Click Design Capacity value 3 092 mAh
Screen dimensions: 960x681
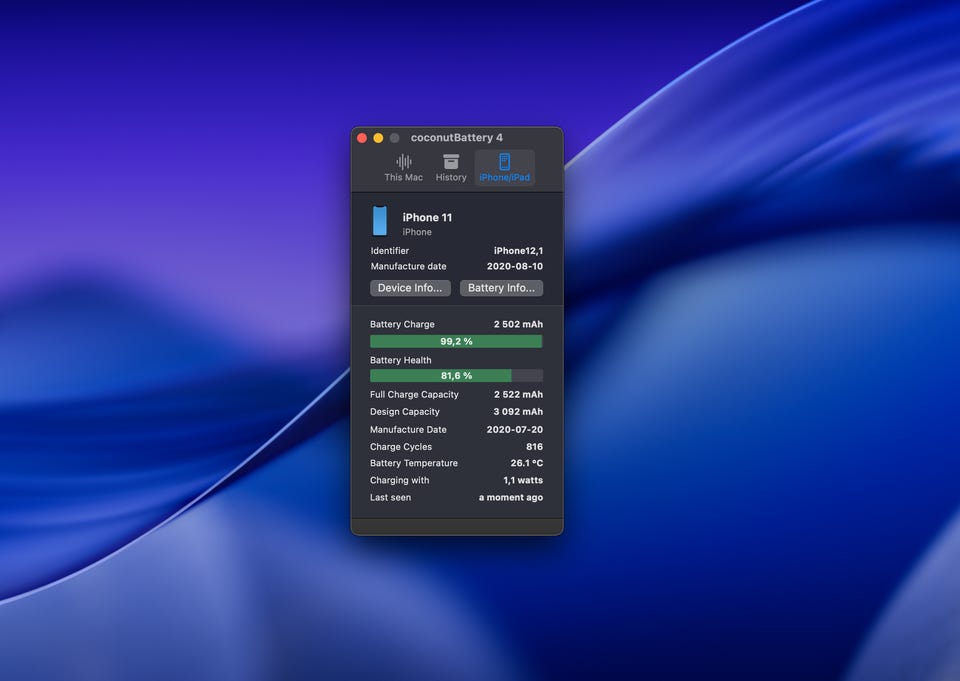pyautogui.click(x=519, y=412)
